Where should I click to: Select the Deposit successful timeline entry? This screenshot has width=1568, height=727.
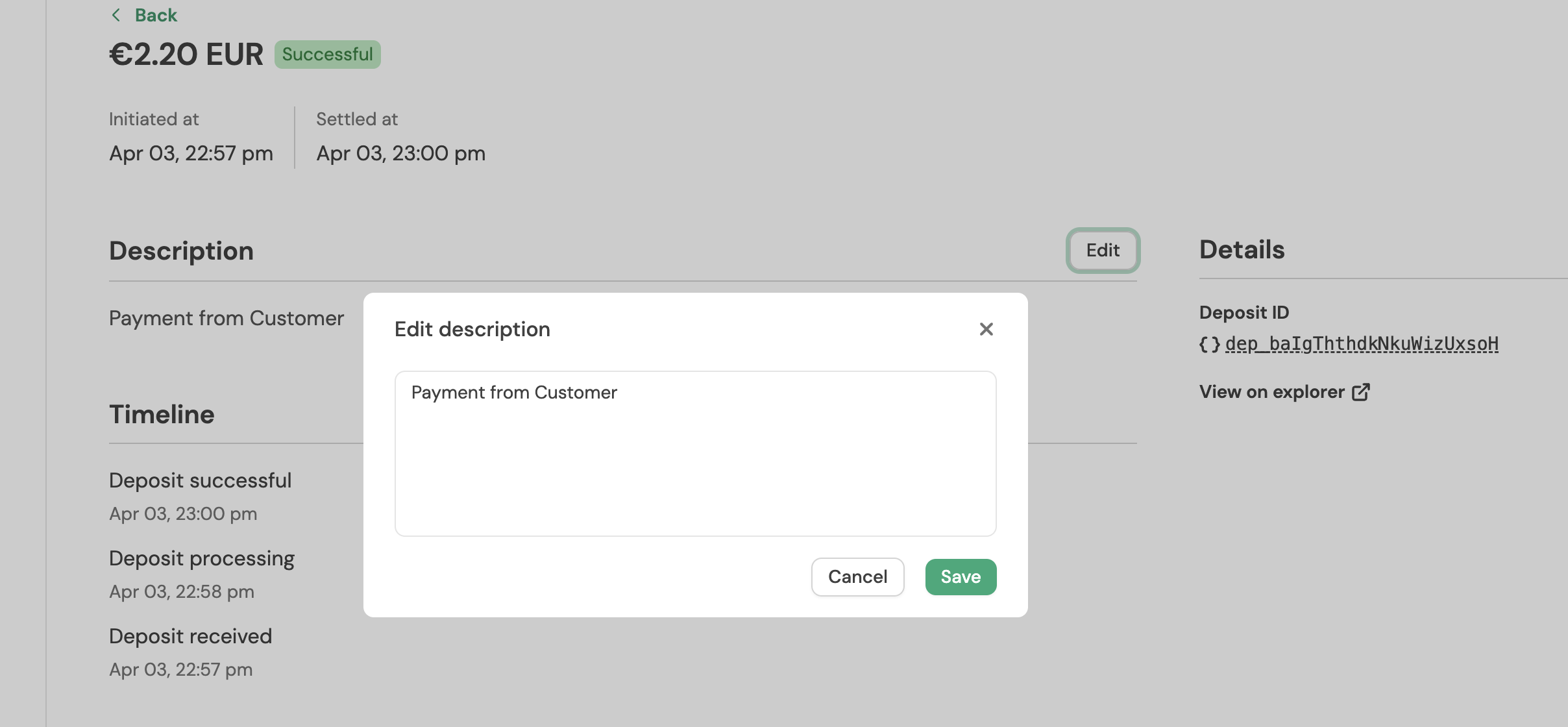(x=200, y=480)
